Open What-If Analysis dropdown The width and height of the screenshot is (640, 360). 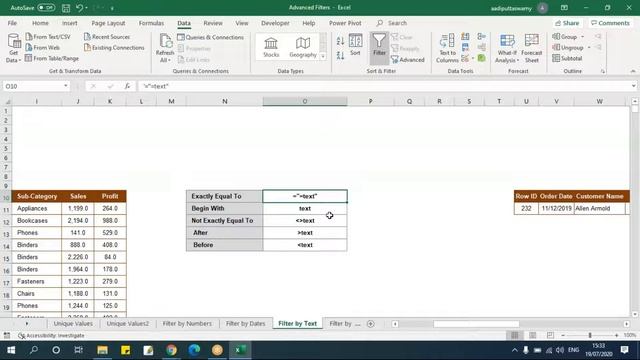point(507,48)
